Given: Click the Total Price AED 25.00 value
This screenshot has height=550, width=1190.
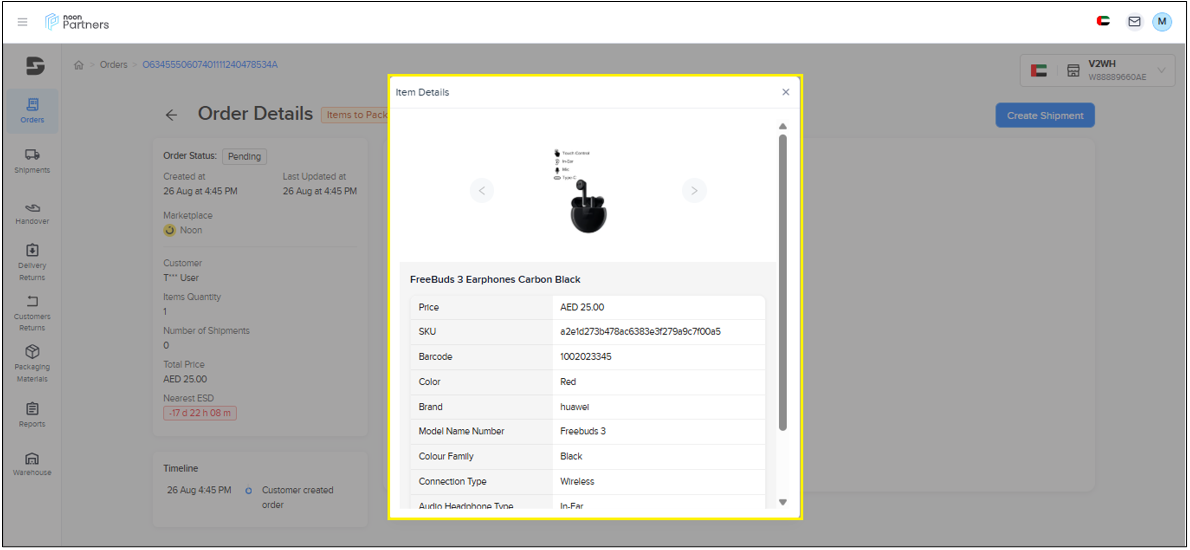Looking at the screenshot, I should (185, 379).
